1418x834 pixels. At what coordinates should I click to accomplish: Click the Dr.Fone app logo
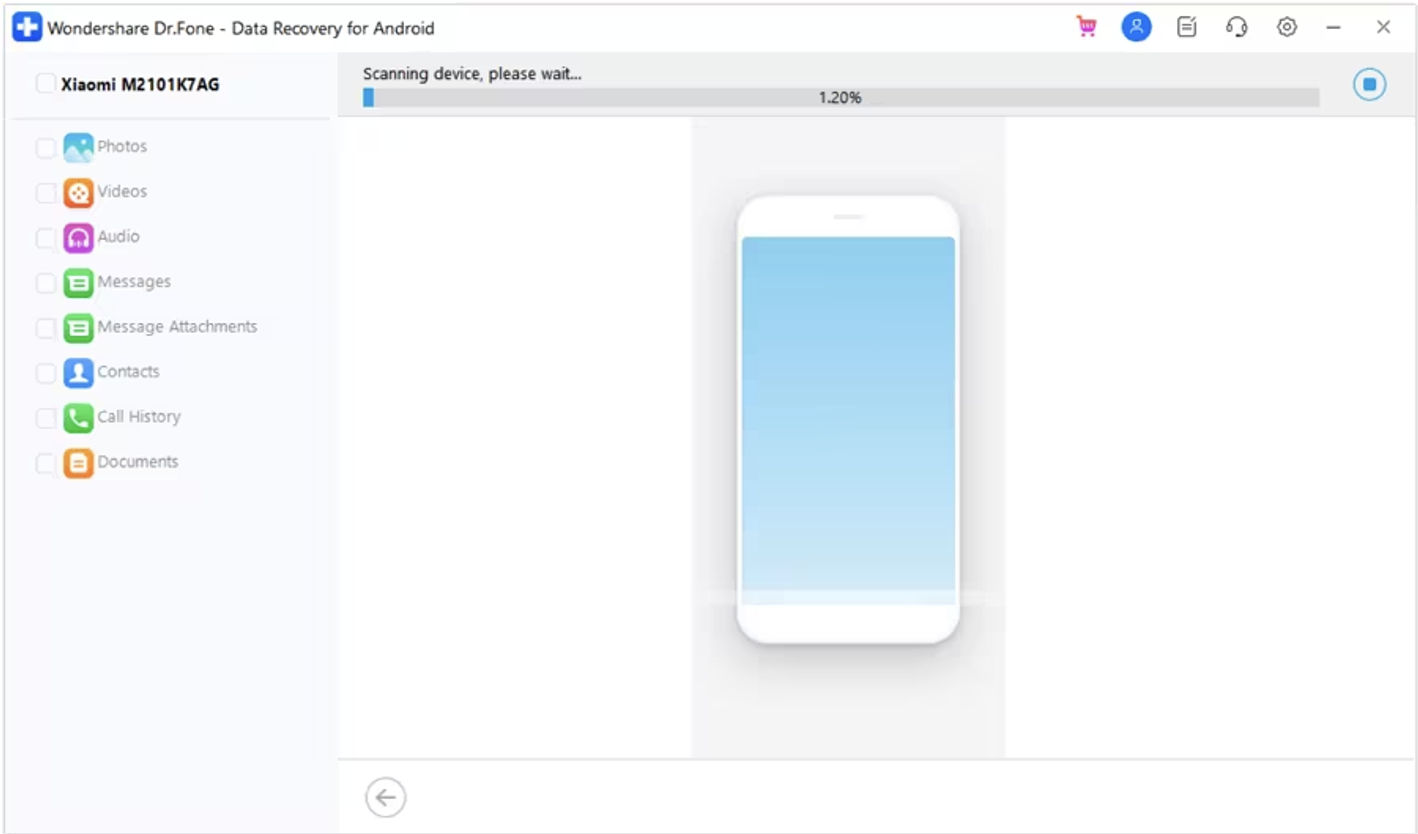[x=27, y=28]
